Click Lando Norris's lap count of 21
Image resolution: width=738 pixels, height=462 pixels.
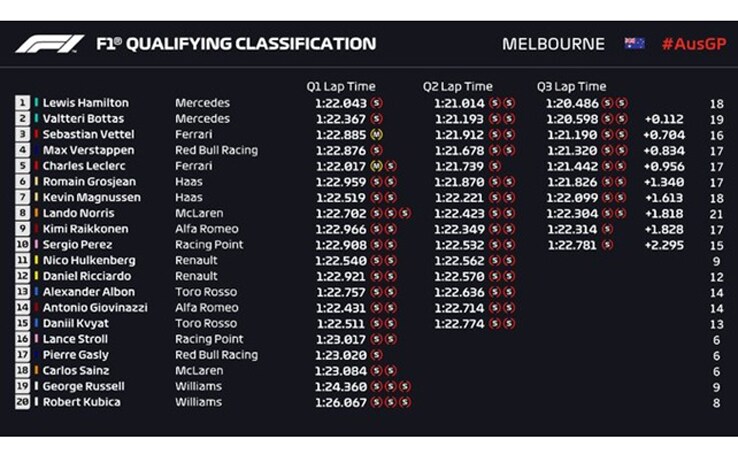pos(716,214)
